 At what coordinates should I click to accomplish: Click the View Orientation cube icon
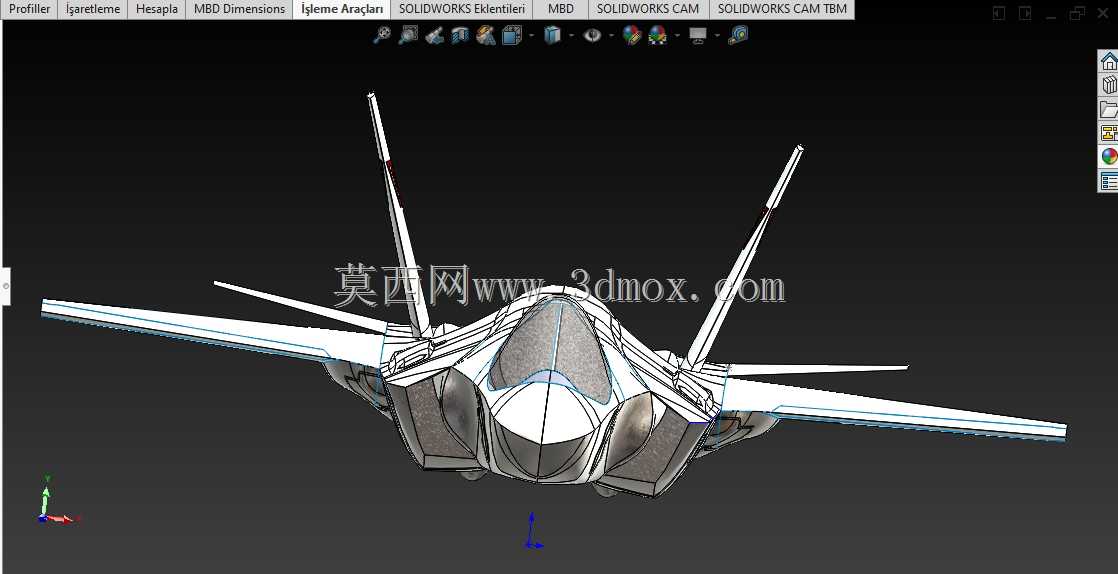click(x=512, y=35)
